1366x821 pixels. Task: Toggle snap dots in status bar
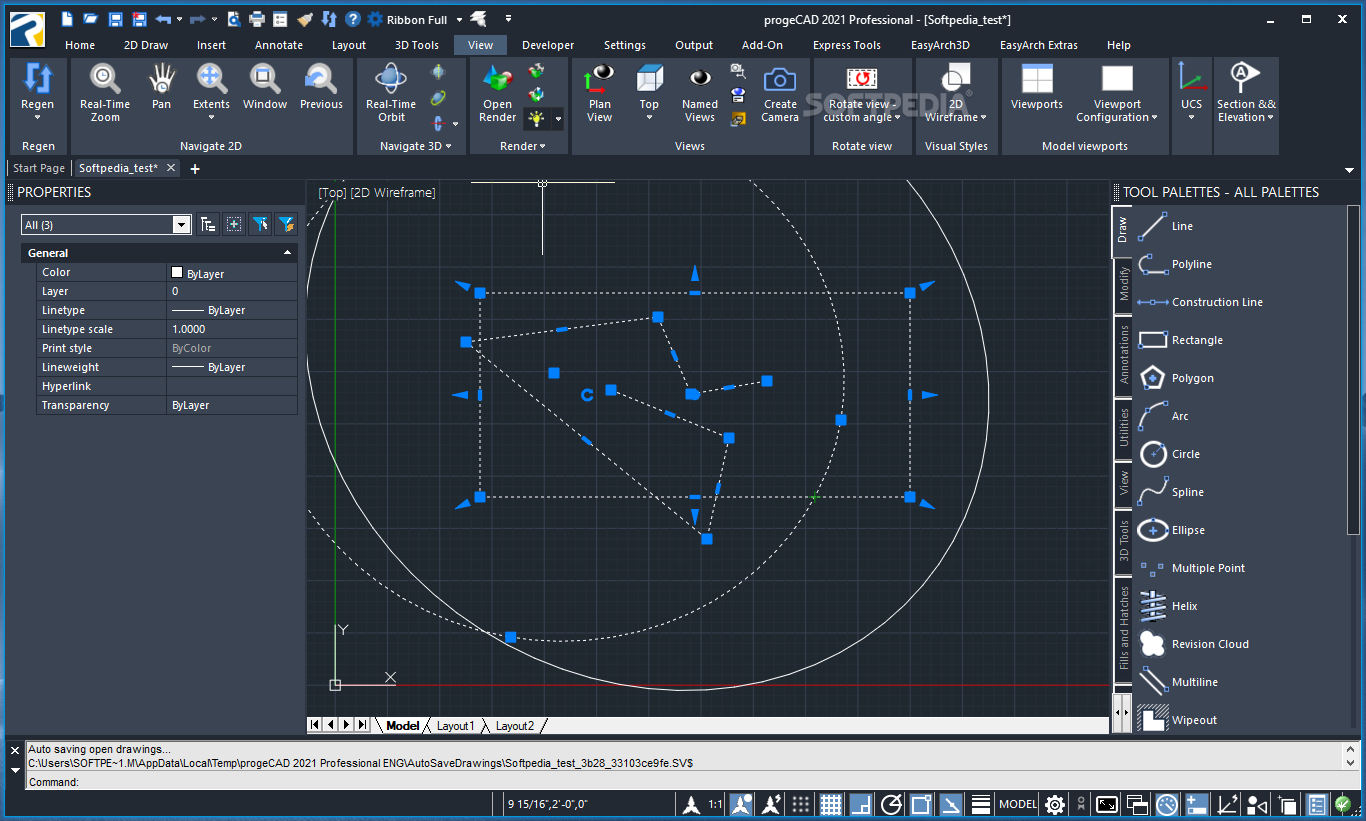[x=801, y=804]
